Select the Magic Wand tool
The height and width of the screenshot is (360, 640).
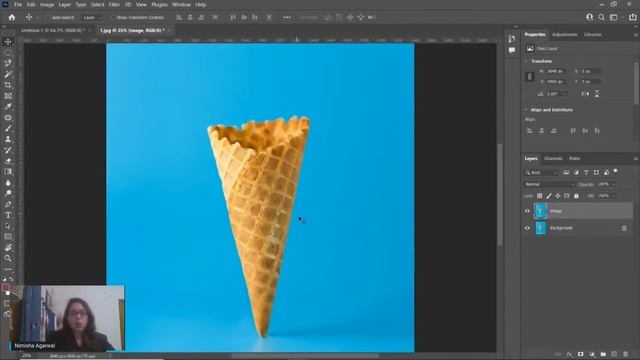tap(8, 74)
